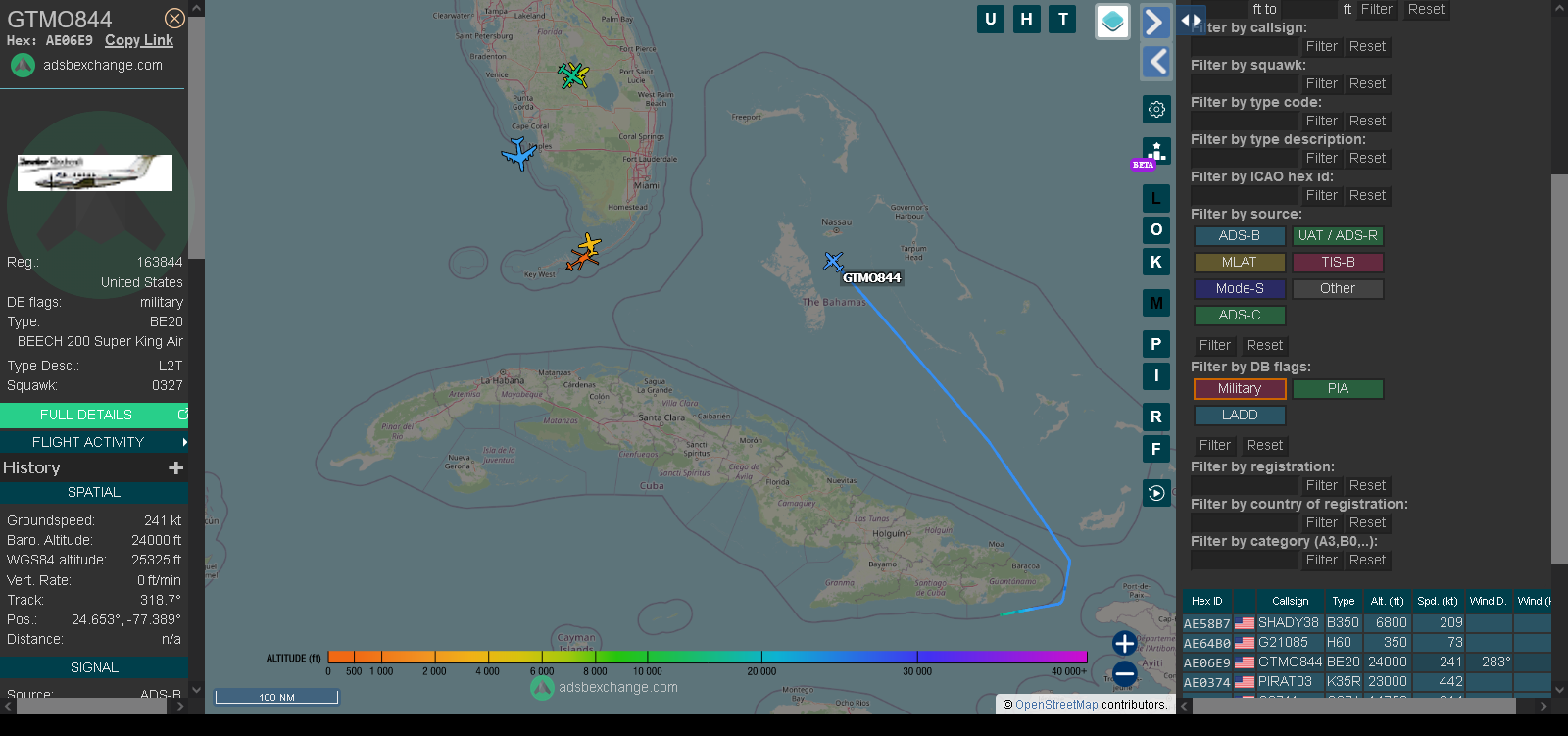Sort table by Wind D. column
Screen dimensions: 1568x736
1488,602
